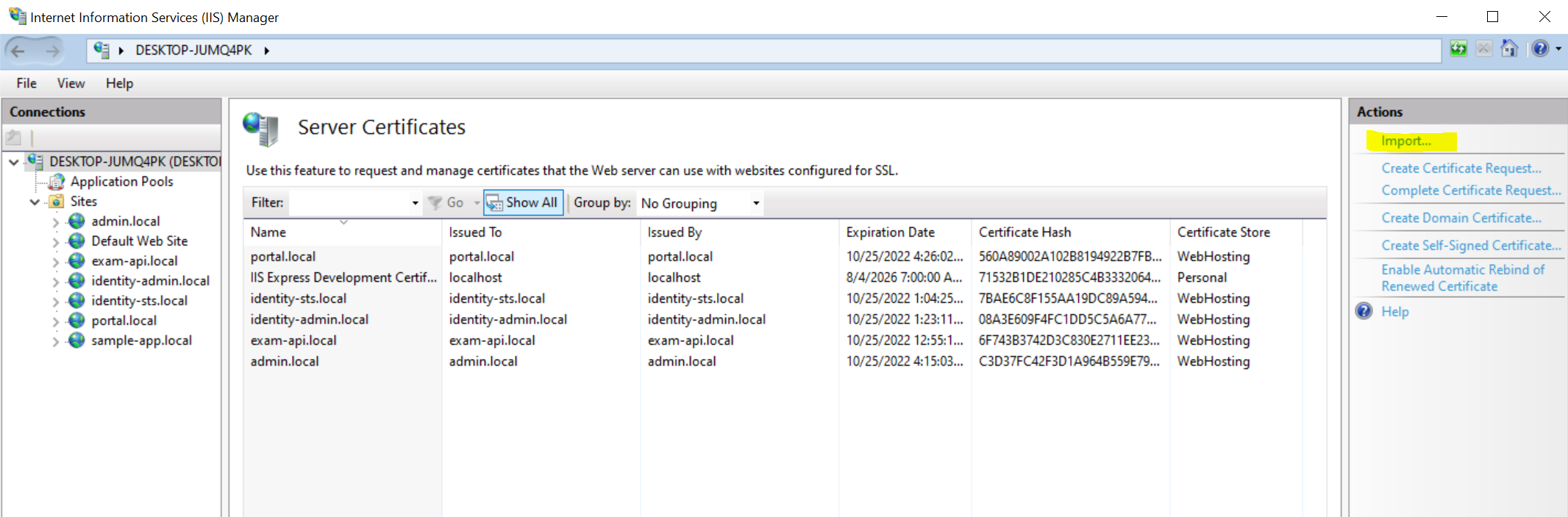Click the Back navigation arrow
Viewport: 1568px width, 517px height.
18,51
